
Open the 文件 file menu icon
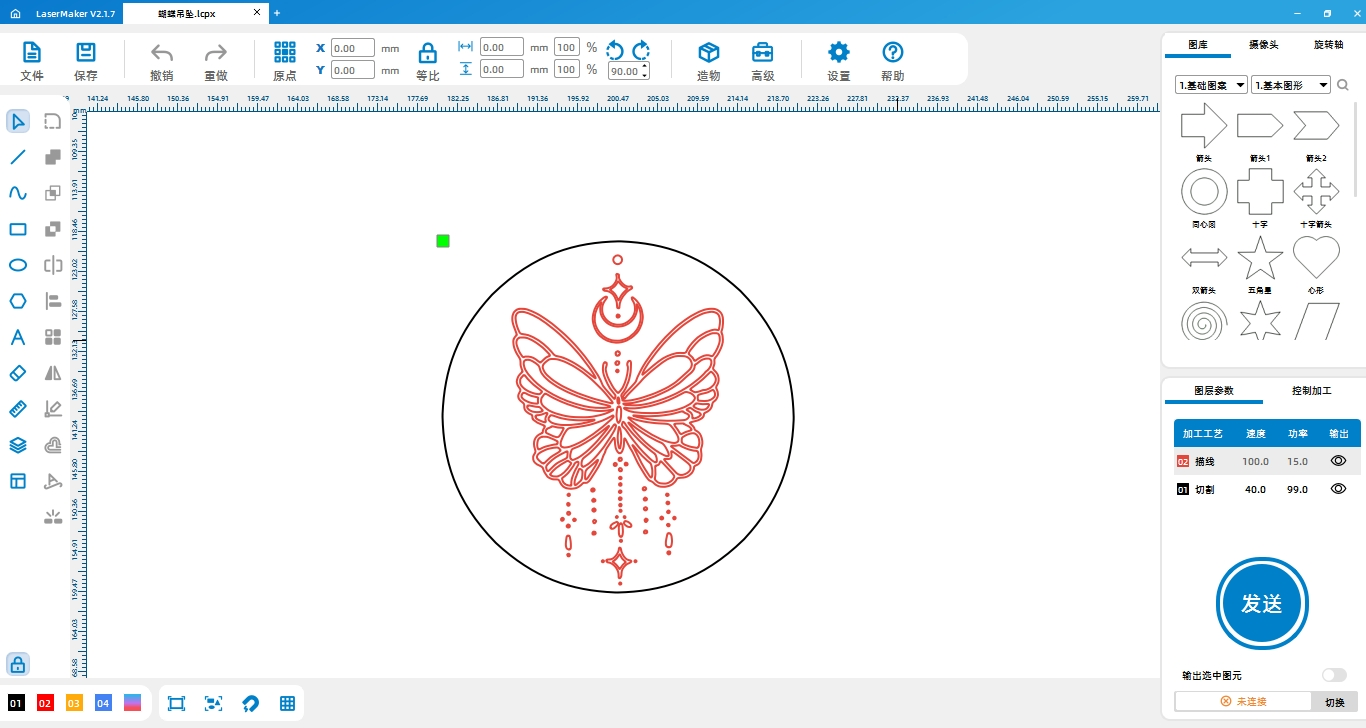pos(32,61)
